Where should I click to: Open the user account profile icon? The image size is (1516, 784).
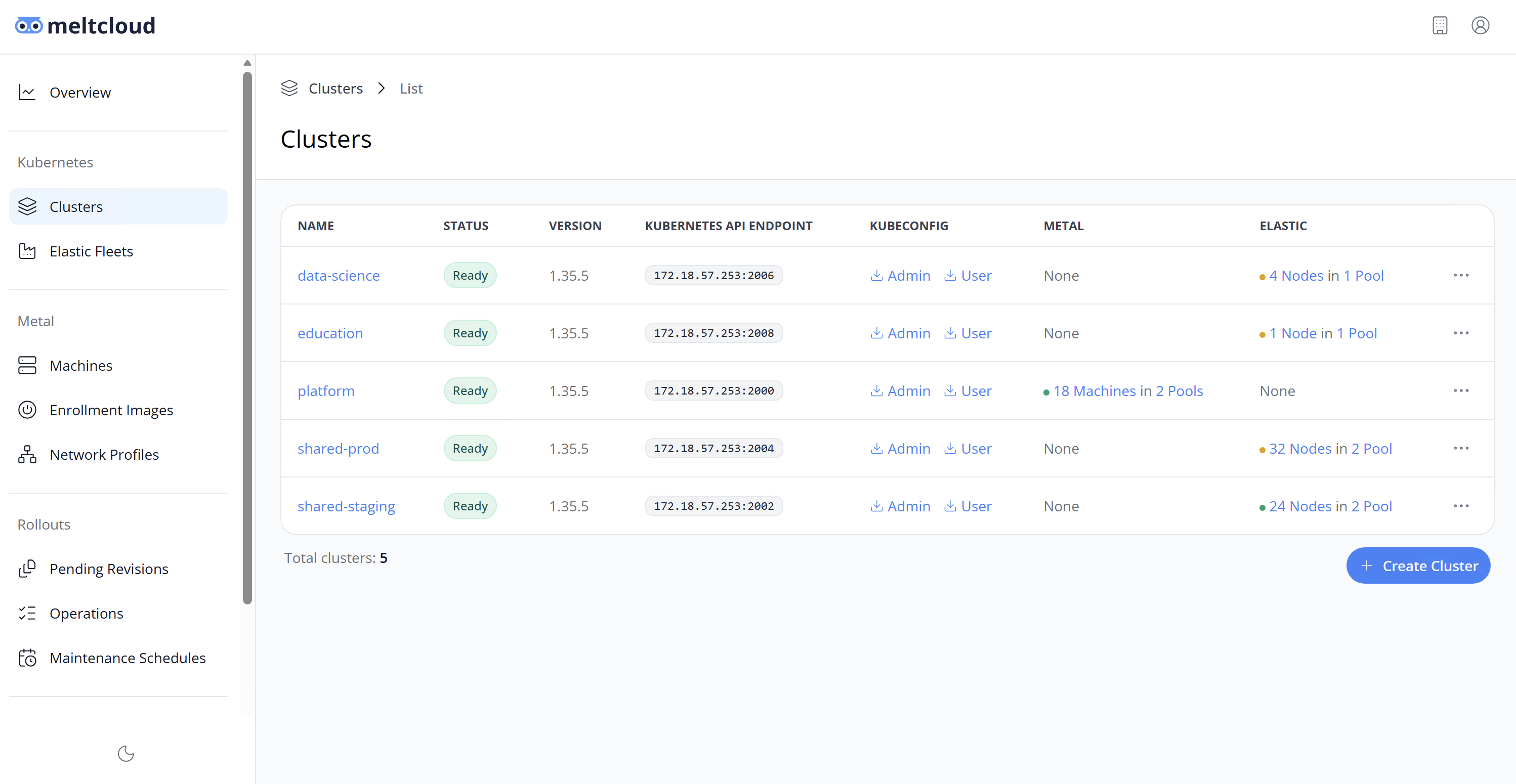click(x=1480, y=26)
